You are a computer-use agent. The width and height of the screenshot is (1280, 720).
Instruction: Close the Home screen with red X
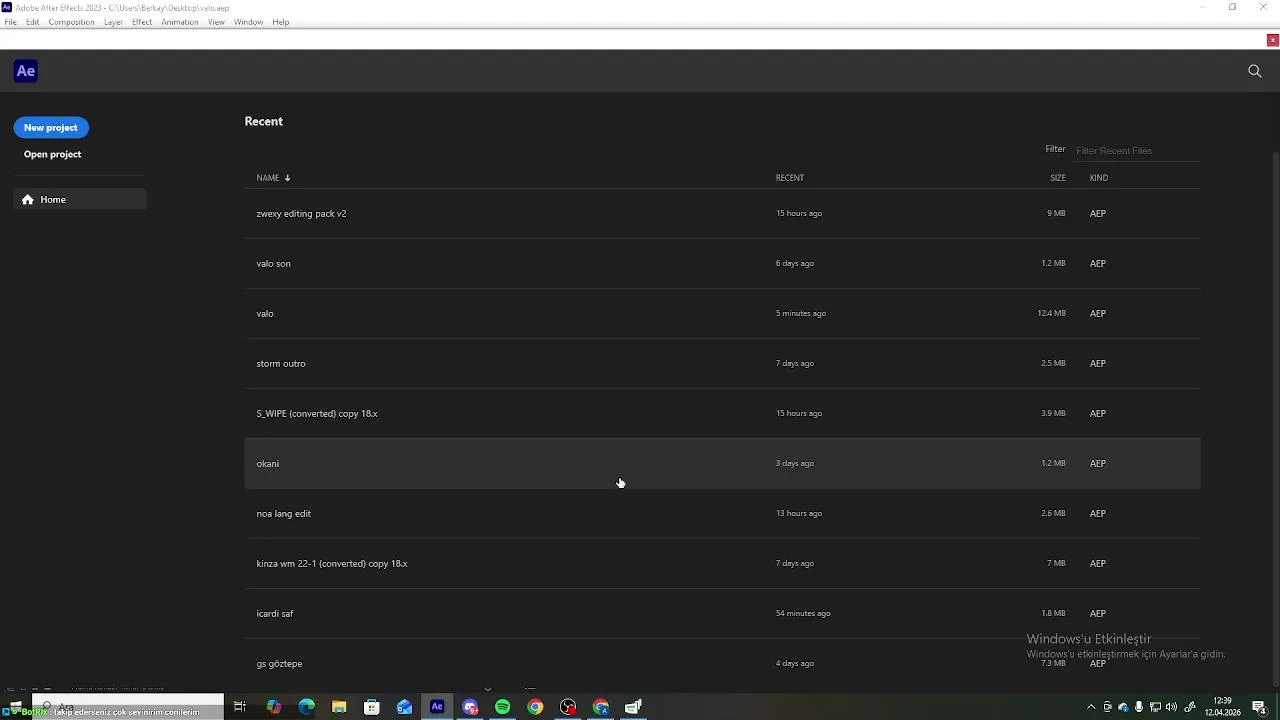point(1272,40)
